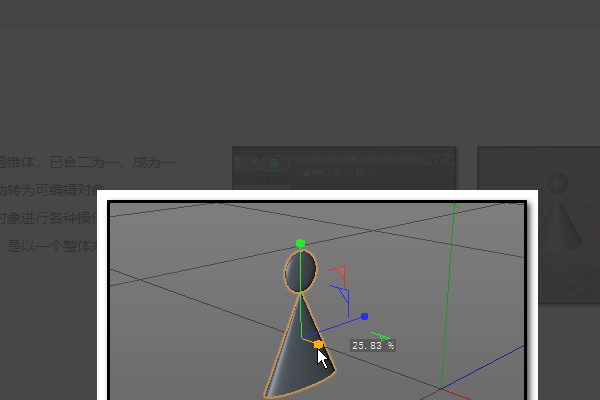The height and width of the screenshot is (400, 600).
Task: Click the text line '是以一个整体来'
Action: (x=52, y=246)
